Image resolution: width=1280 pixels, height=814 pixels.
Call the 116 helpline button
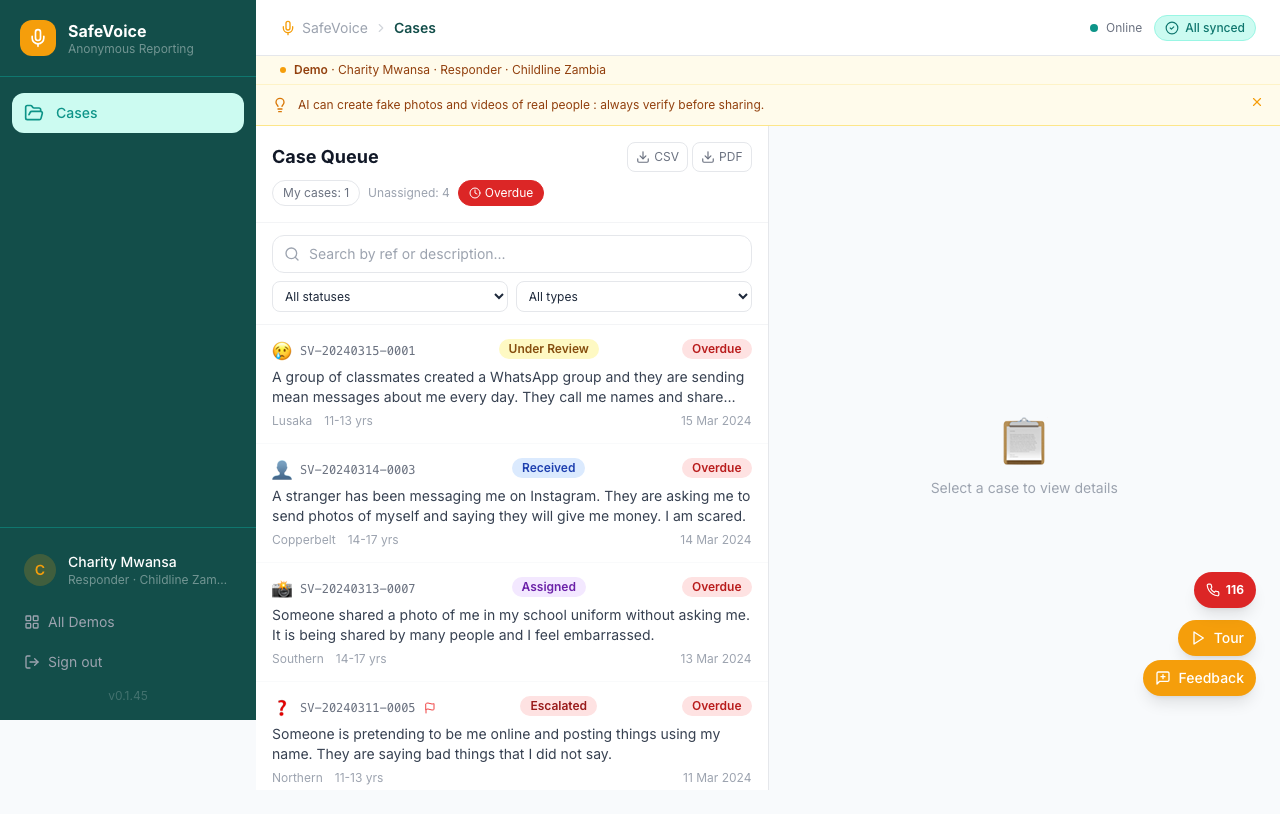[x=1225, y=590]
